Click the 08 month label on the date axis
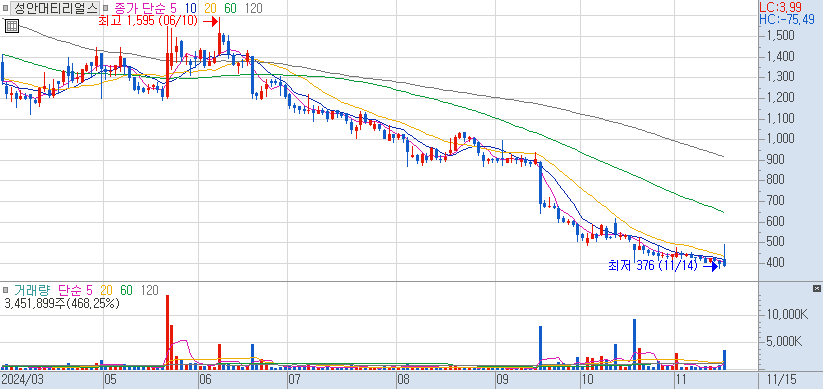This screenshot has height=389, width=823. (x=404, y=379)
